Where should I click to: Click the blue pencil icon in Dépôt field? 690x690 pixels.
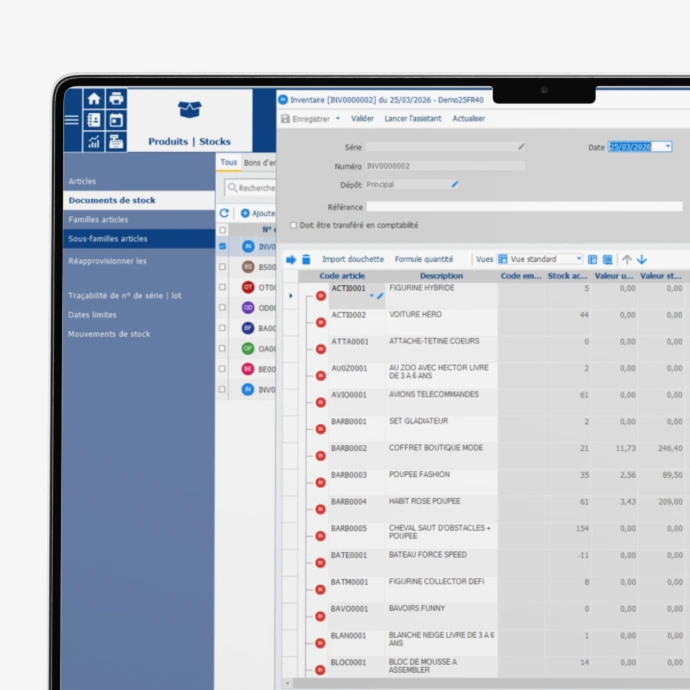(x=455, y=184)
